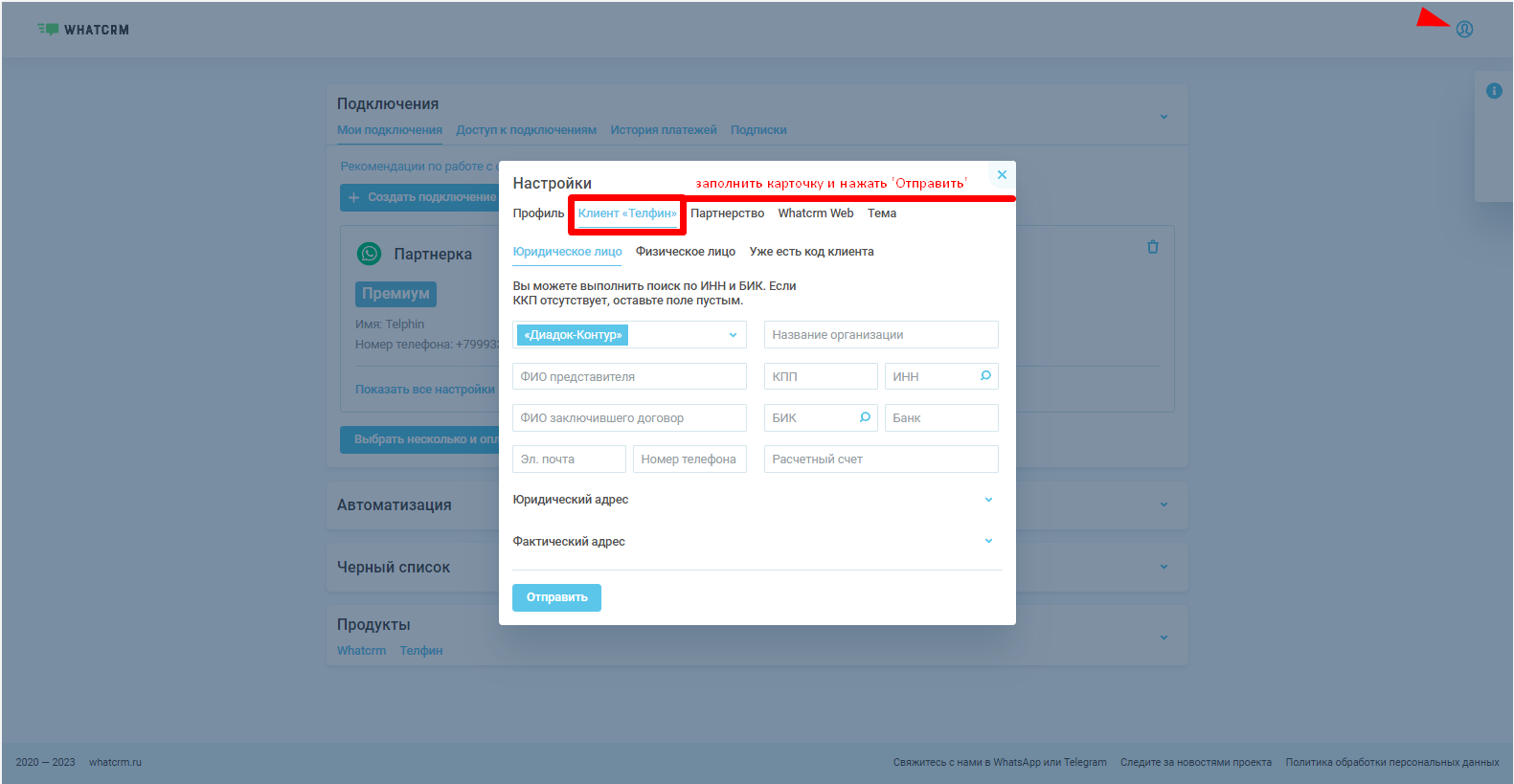Open the История платежей link

click(663, 130)
